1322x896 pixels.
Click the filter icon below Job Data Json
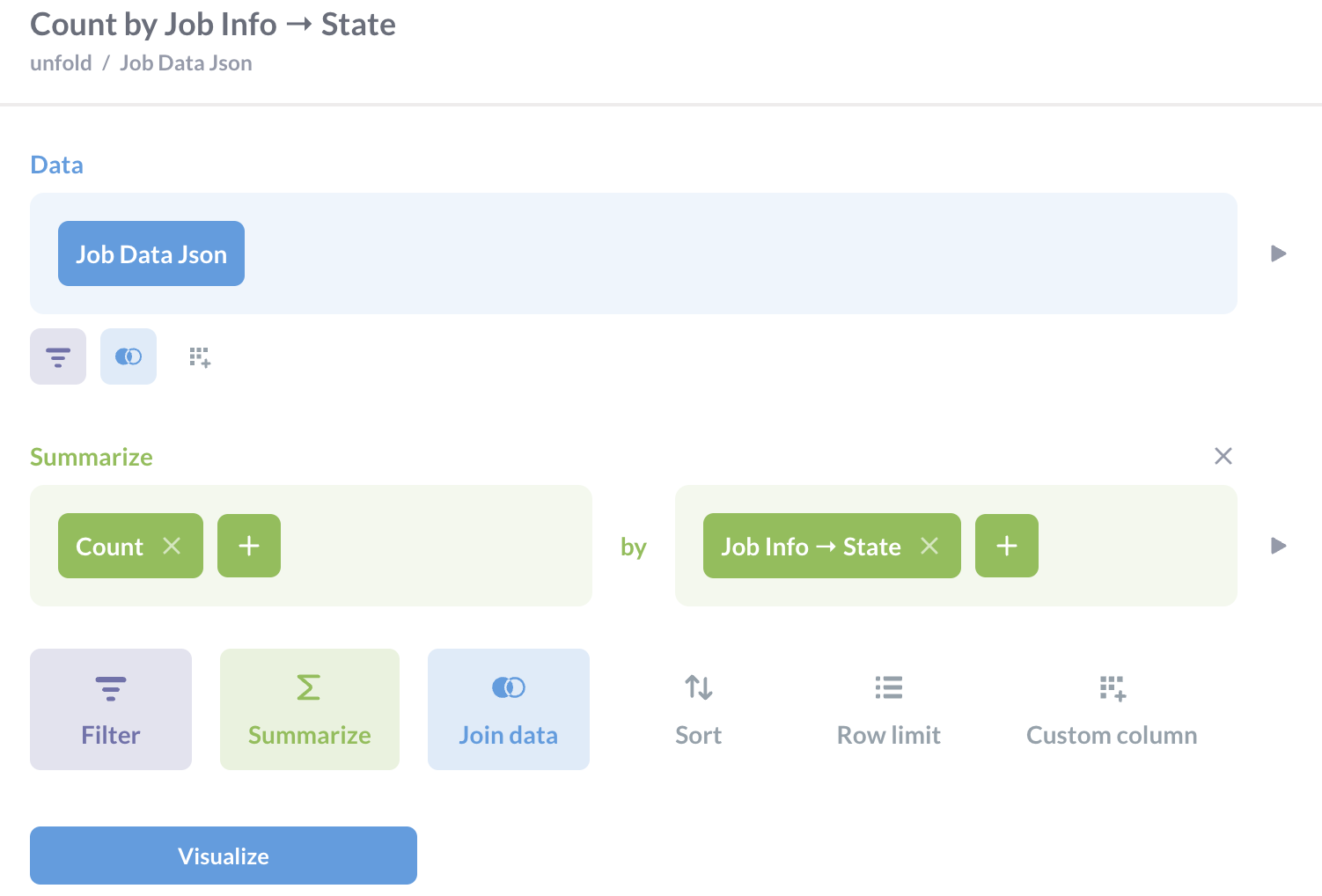click(x=57, y=356)
